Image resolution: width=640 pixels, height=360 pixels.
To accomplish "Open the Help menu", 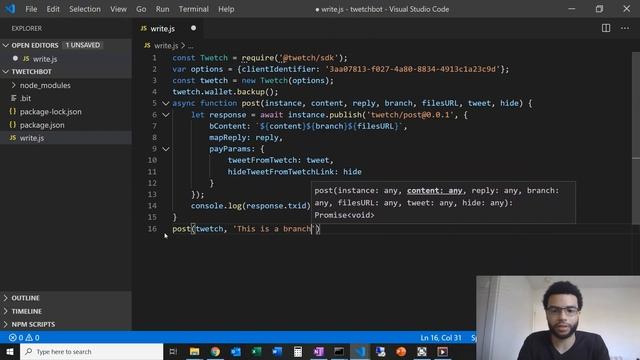I will tap(226, 9).
